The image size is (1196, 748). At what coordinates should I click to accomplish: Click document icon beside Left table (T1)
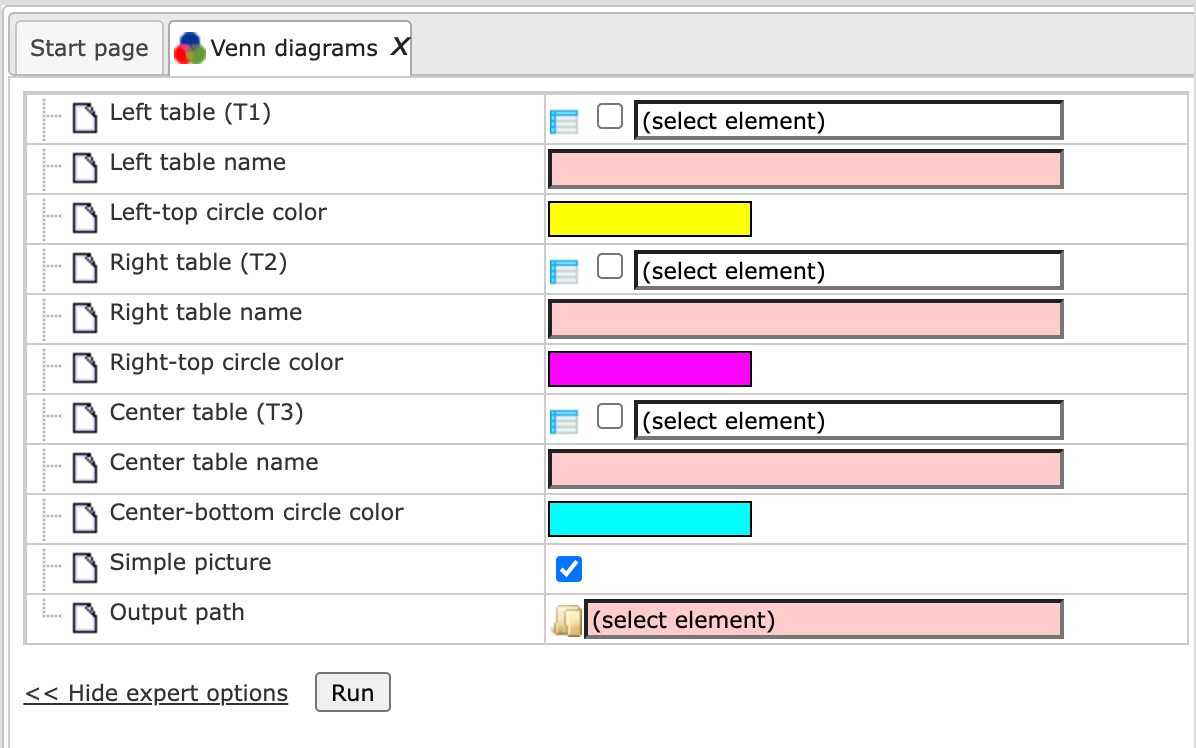click(x=85, y=118)
